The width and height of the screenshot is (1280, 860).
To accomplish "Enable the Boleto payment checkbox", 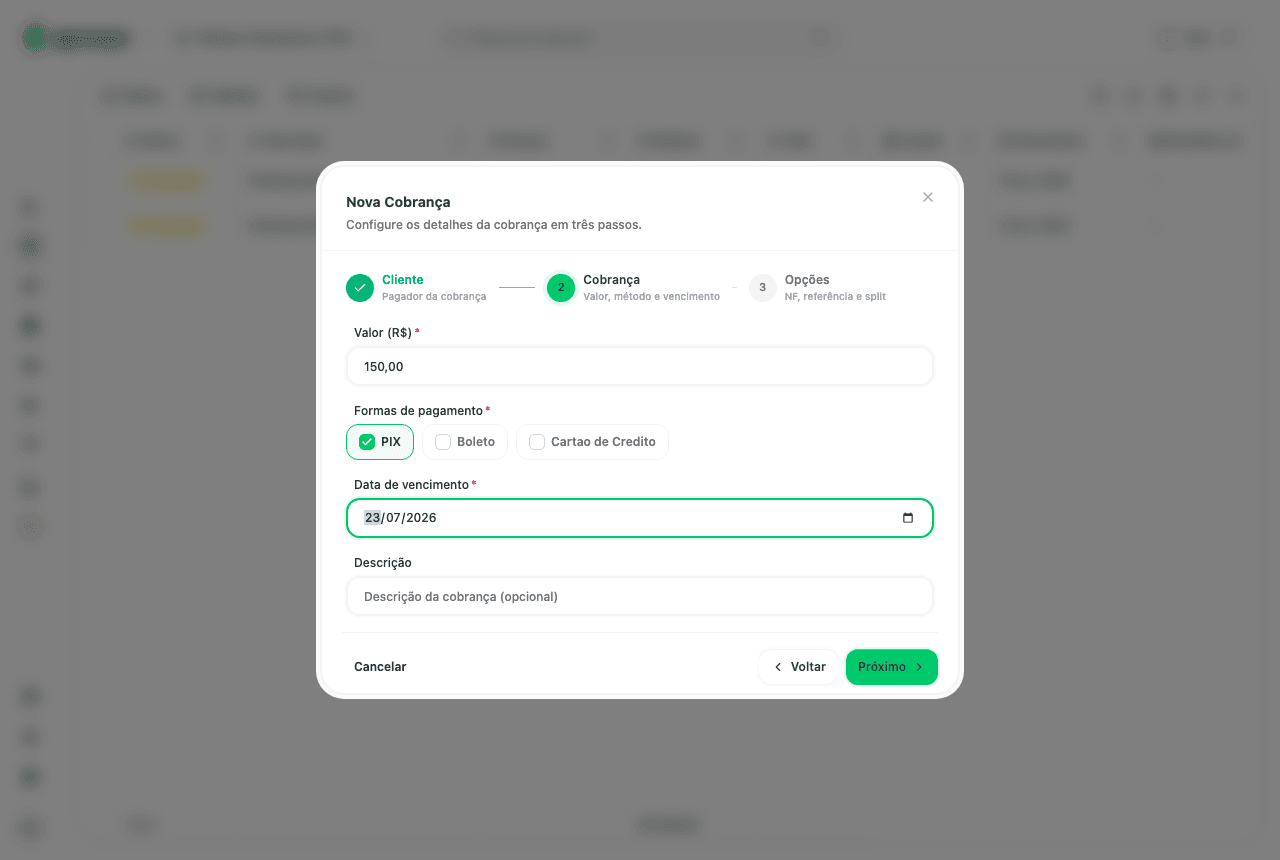I will (x=443, y=442).
